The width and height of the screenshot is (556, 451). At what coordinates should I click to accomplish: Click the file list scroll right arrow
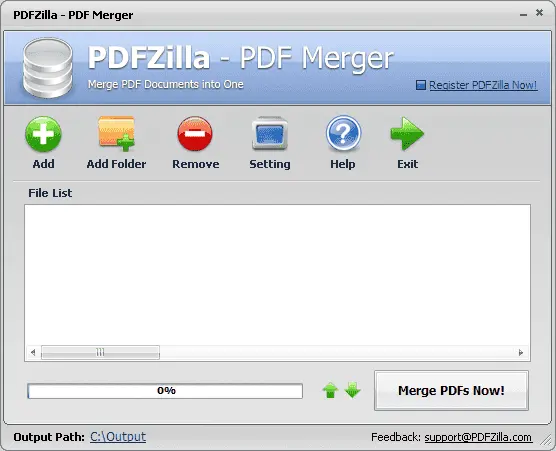[x=521, y=352]
